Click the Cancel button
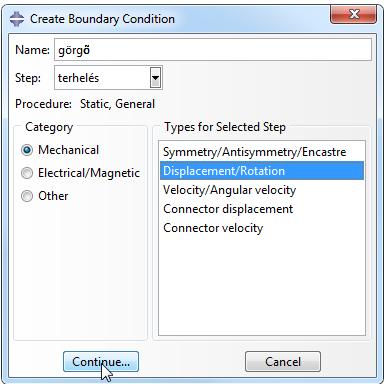The height and width of the screenshot is (384, 384). tap(283, 362)
